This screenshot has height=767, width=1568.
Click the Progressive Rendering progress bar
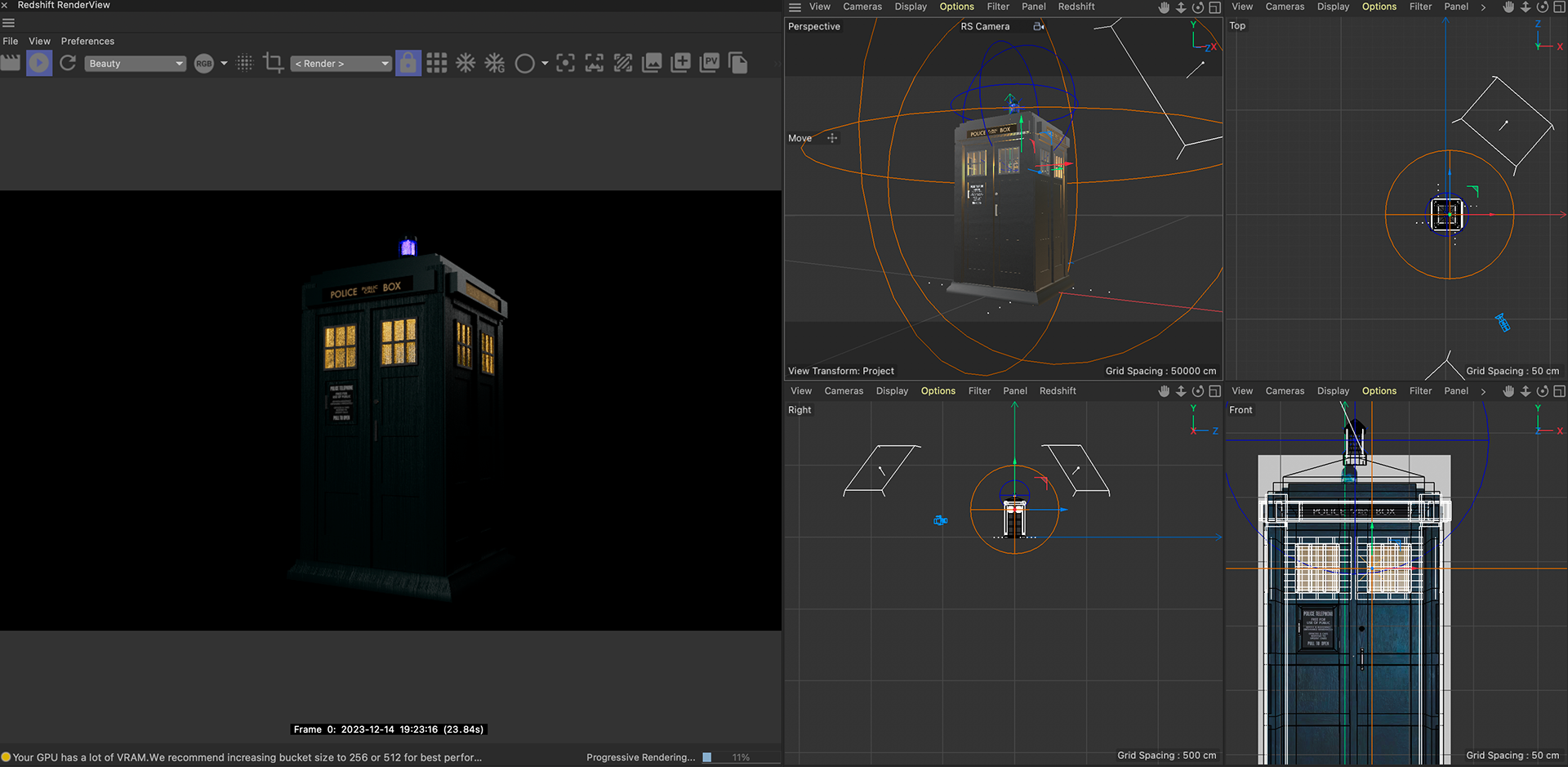pos(740,757)
